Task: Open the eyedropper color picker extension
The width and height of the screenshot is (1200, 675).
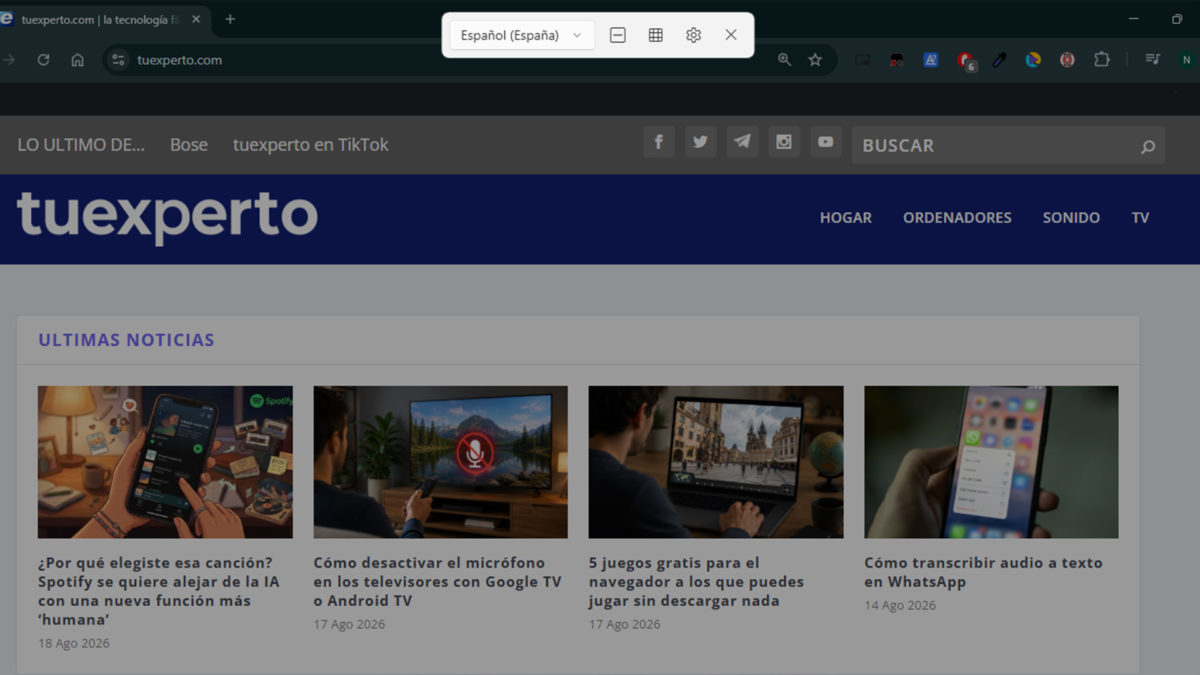Action: 999,60
